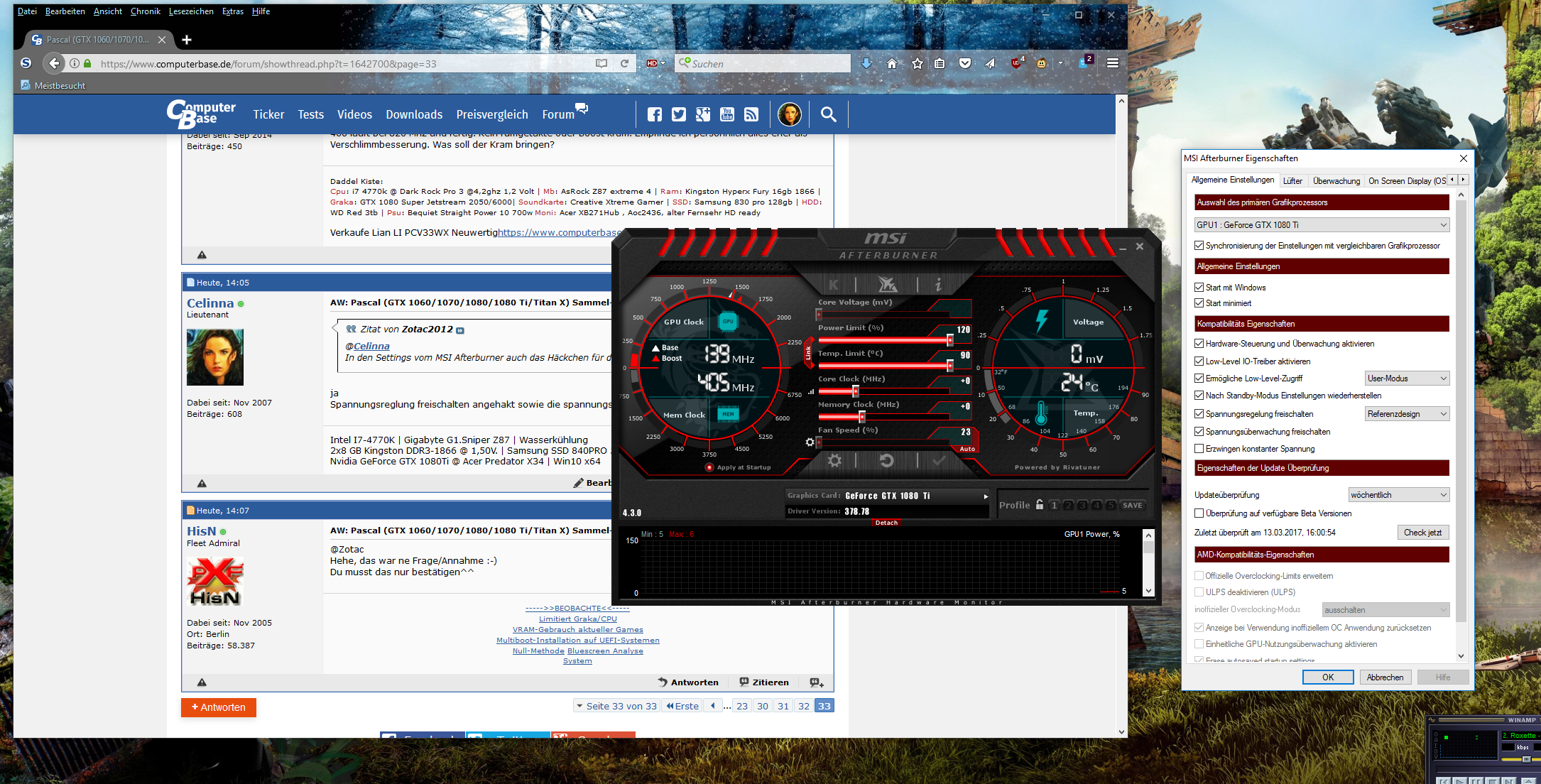Open fan speed settings small gear

point(810,442)
